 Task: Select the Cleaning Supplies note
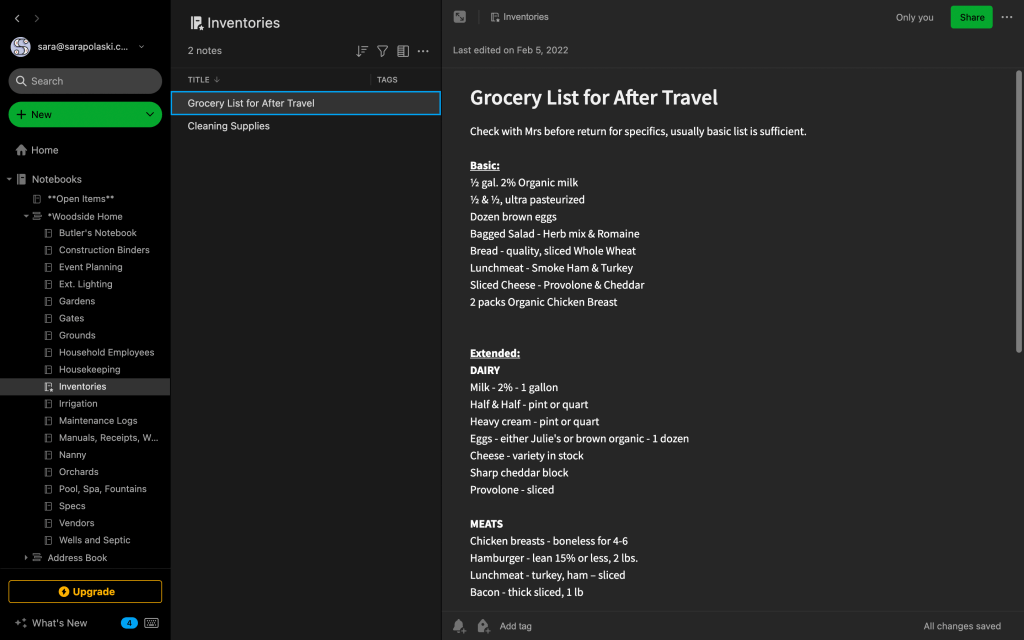(229, 126)
